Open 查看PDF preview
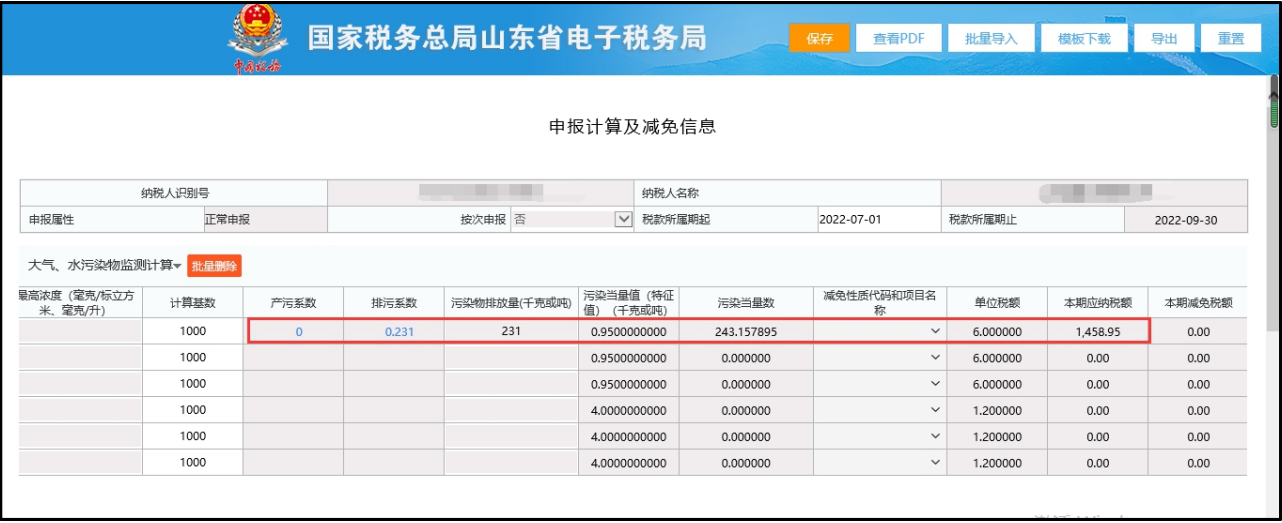 click(898, 38)
